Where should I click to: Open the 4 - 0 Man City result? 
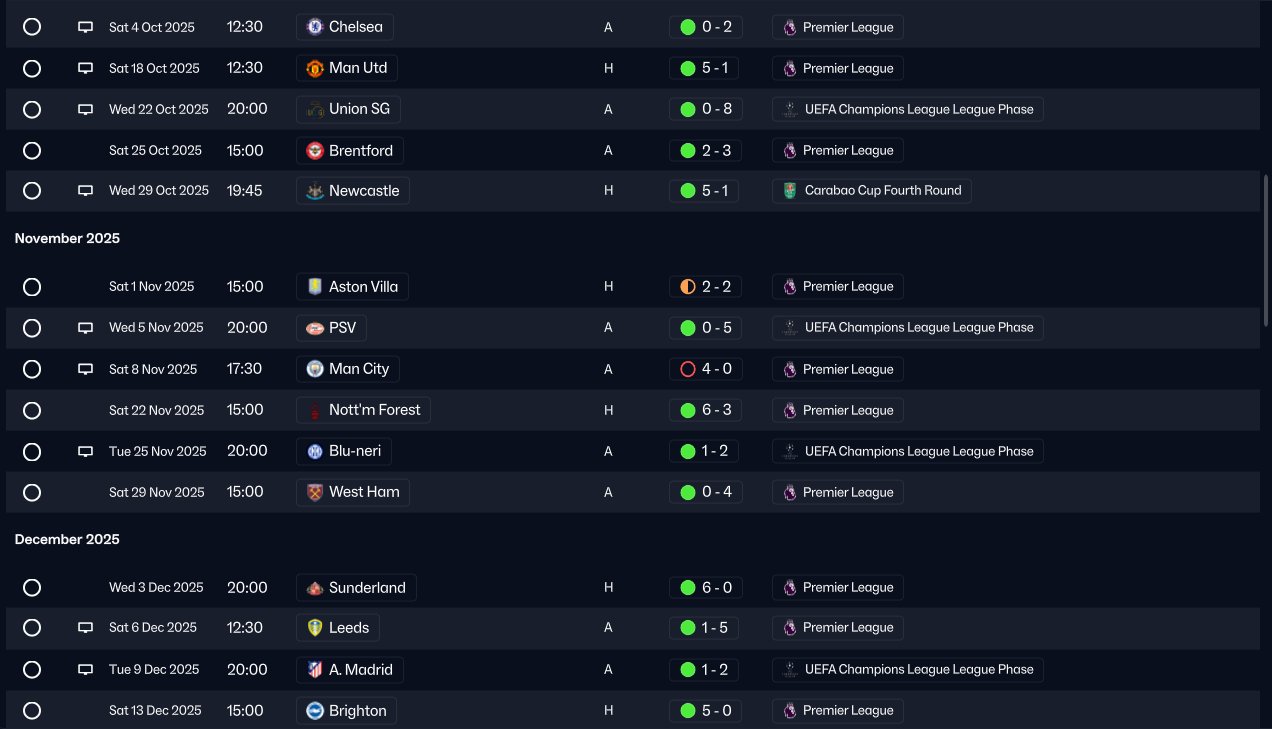click(706, 369)
